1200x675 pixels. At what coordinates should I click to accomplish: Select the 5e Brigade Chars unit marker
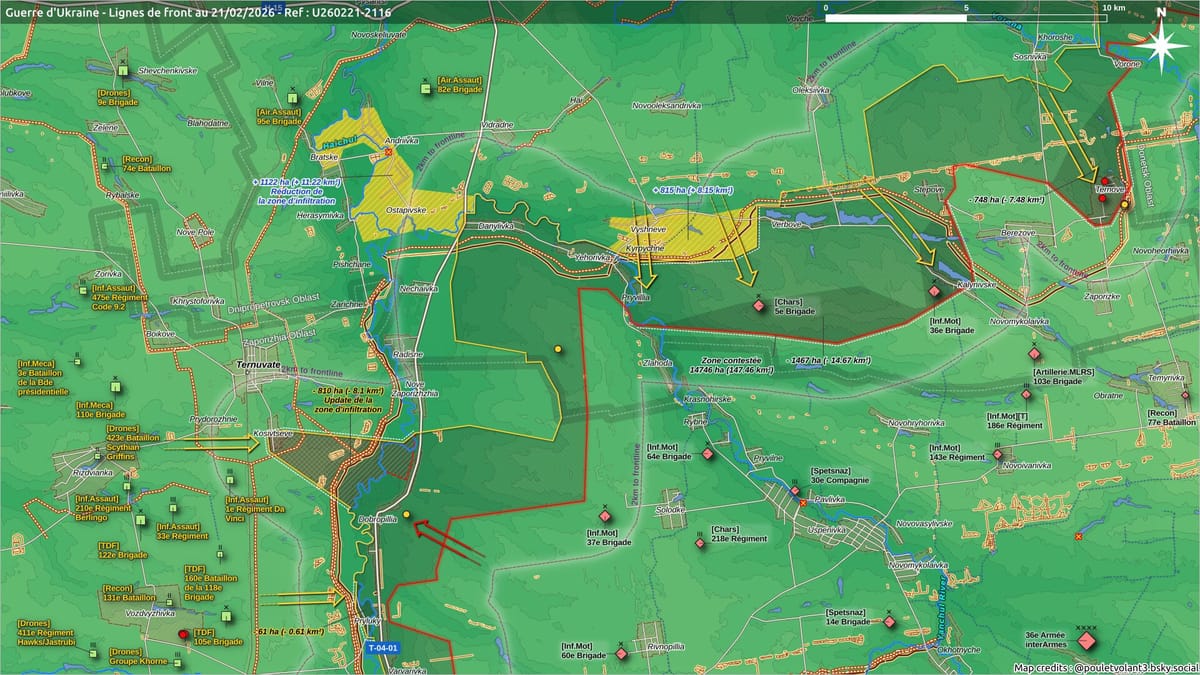[759, 306]
